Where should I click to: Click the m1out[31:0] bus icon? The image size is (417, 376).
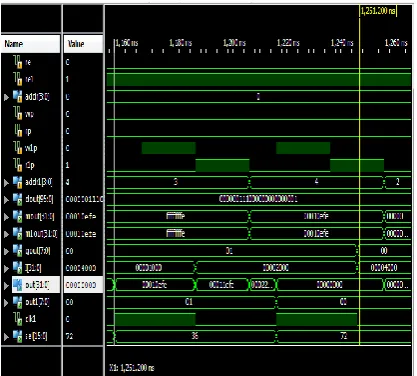(18, 233)
